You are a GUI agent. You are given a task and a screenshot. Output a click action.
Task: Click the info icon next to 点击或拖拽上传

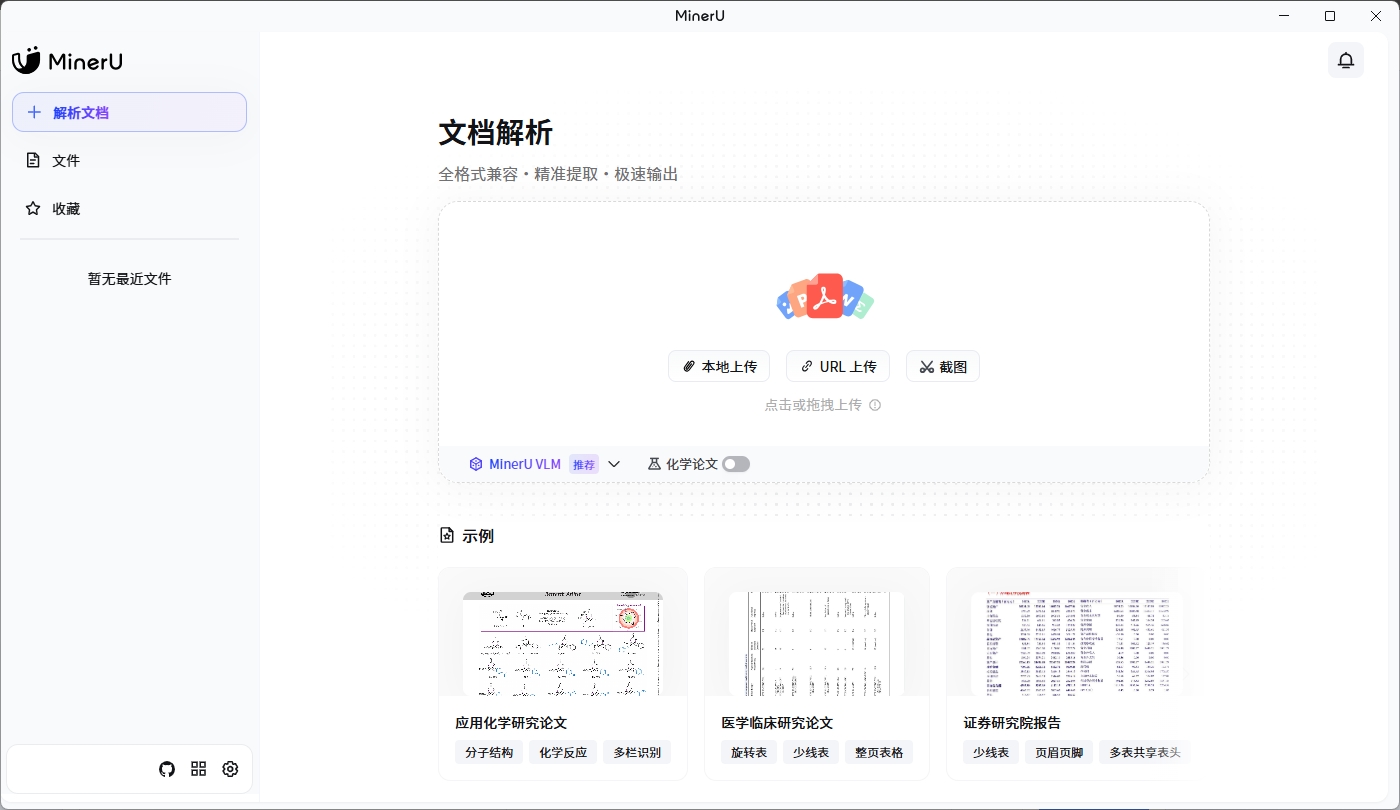pyautogui.click(x=875, y=405)
